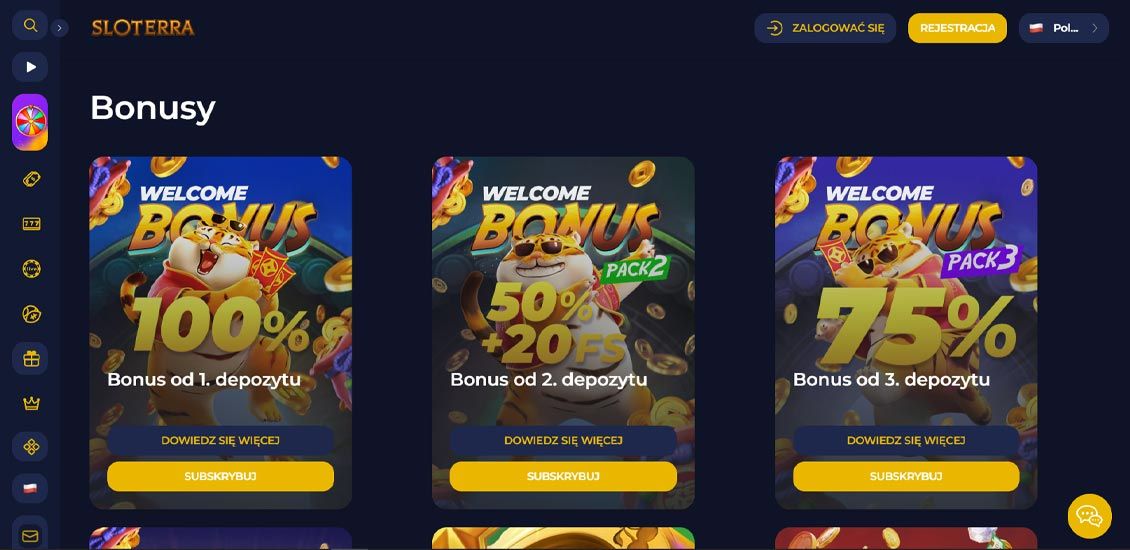The height and width of the screenshot is (550, 1130).
Task: Open the Polish language dropdown in header
Action: pyautogui.click(x=1064, y=28)
